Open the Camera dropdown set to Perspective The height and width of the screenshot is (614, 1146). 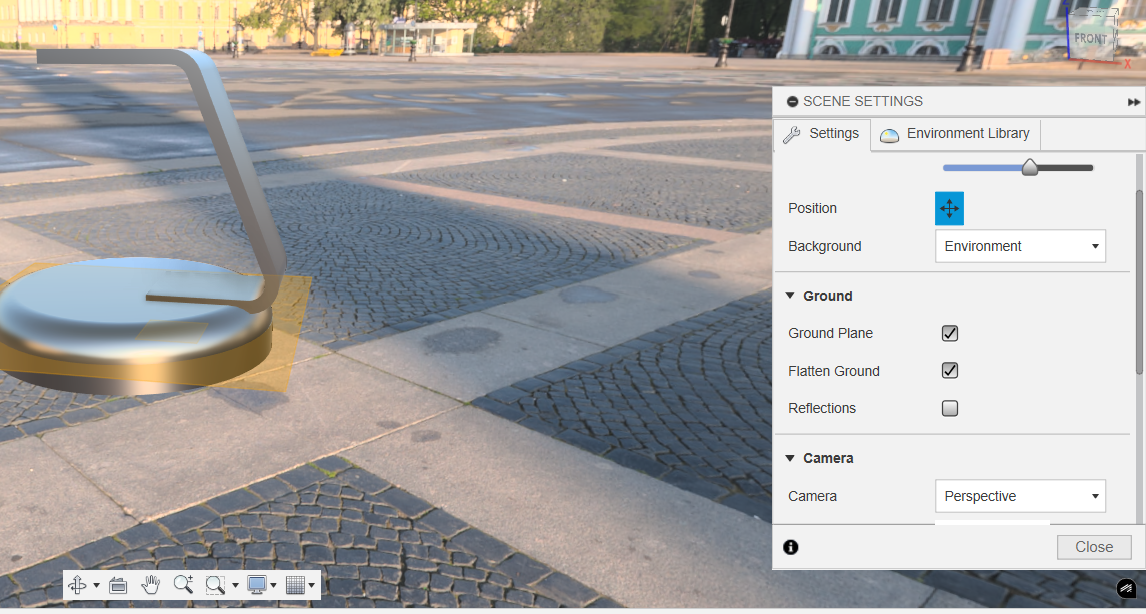pos(1020,496)
